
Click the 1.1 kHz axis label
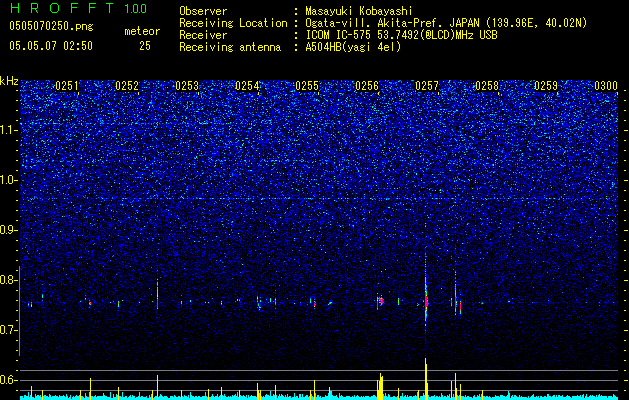[x=9, y=130]
